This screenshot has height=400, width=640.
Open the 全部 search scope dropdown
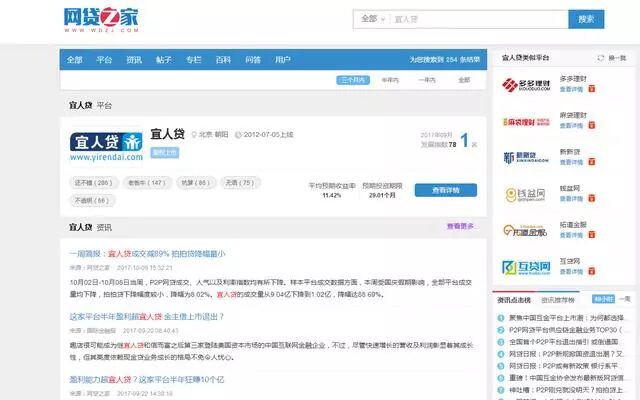[x=373, y=19]
